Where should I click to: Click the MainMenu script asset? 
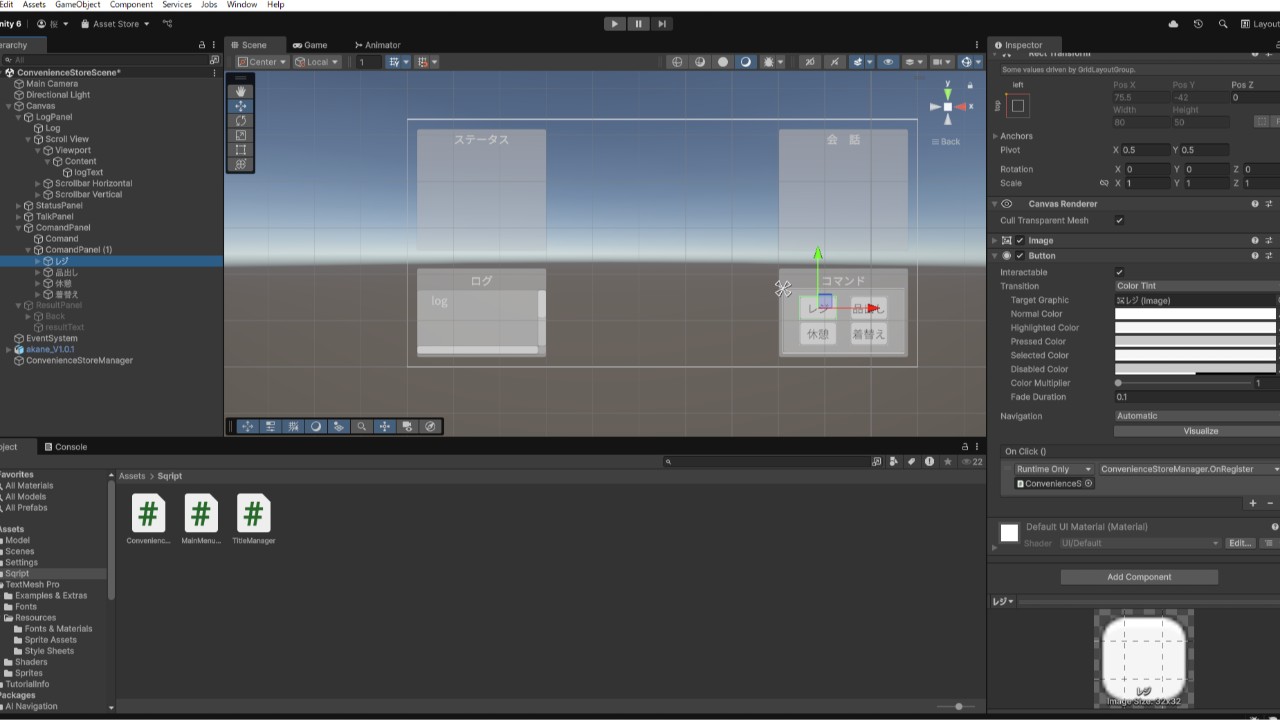tap(201, 520)
